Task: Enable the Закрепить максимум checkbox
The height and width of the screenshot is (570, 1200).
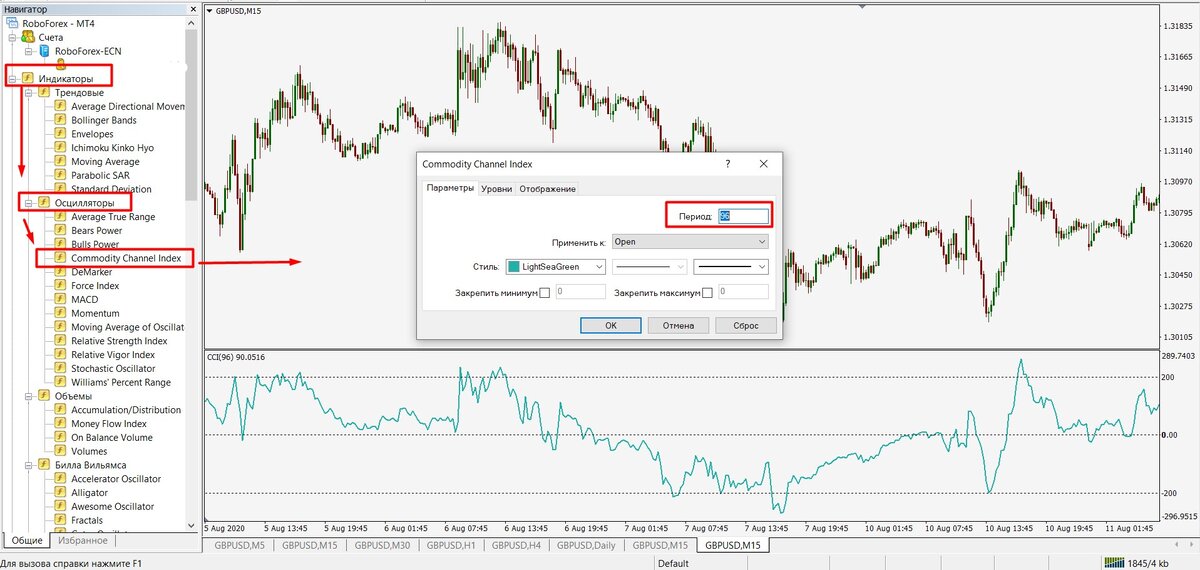Action: pos(707,293)
